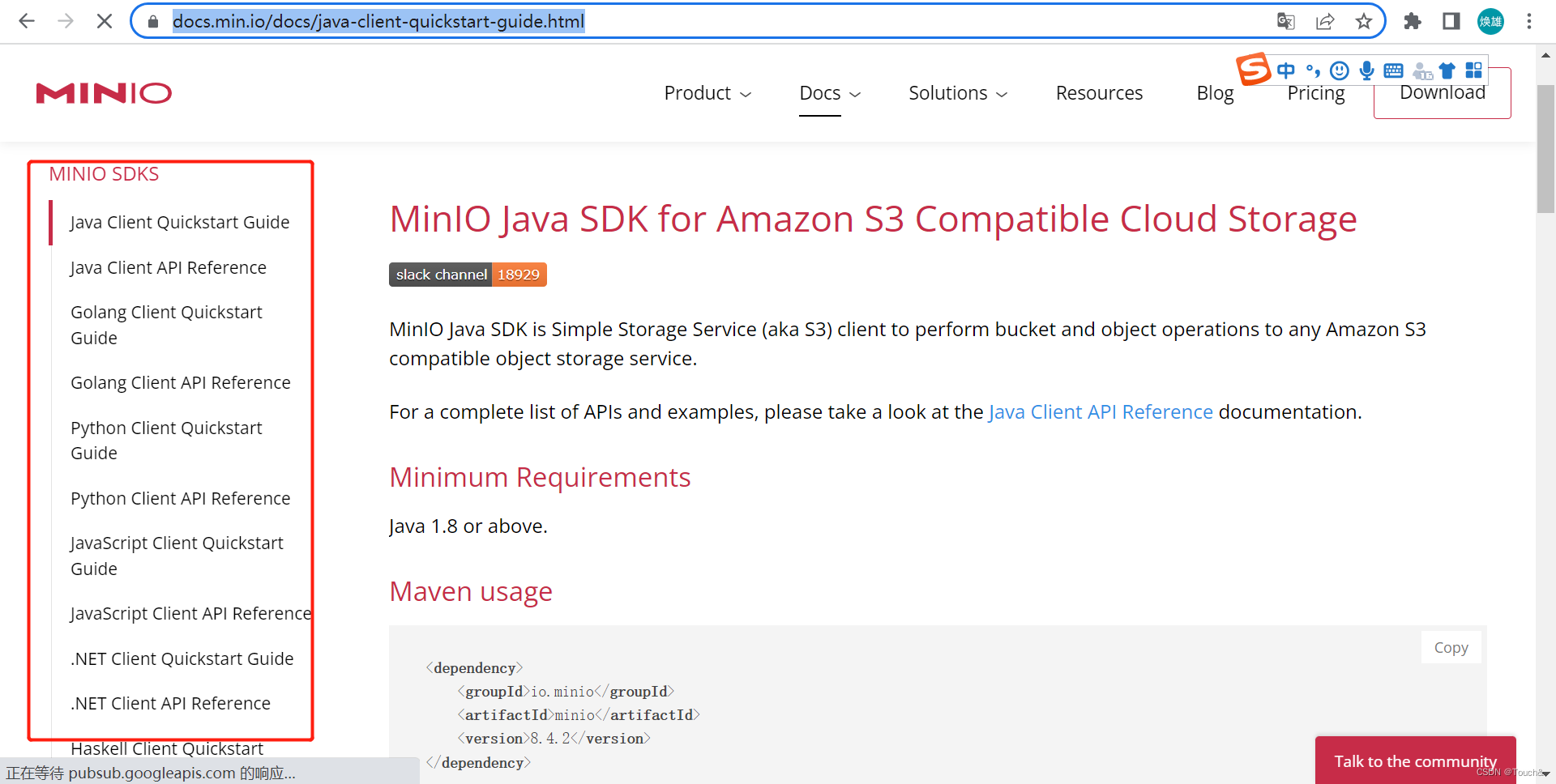Open the browser side panel icon
Screen dimensions: 1556x784
(x=1451, y=21)
